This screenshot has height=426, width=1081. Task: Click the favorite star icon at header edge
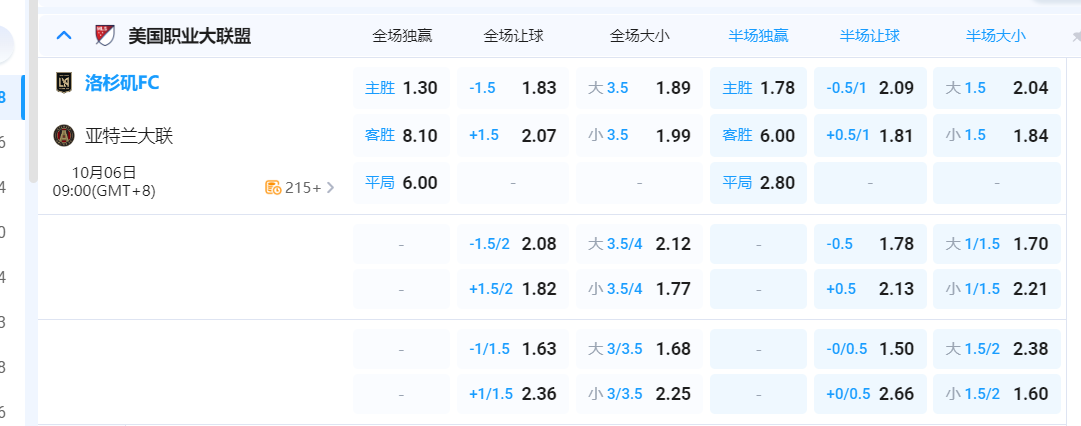[1075, 36]
